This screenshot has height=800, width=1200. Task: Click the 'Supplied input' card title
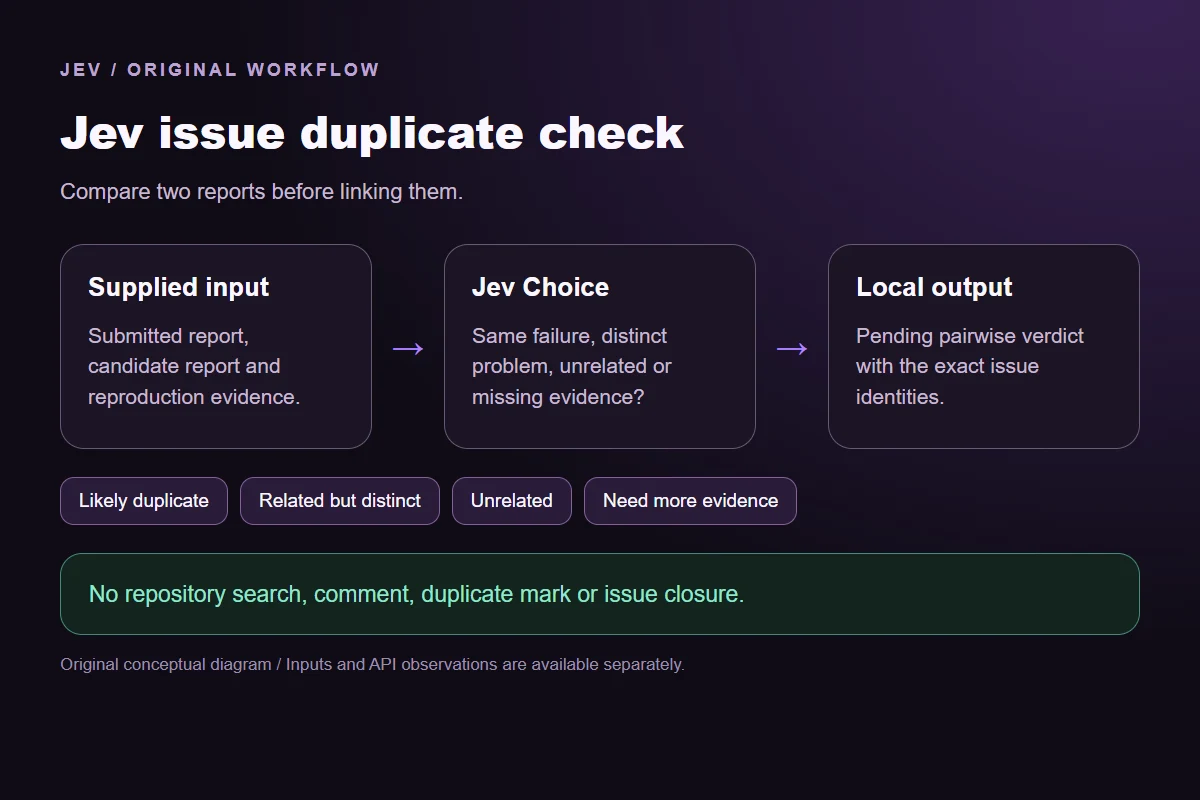178,287
